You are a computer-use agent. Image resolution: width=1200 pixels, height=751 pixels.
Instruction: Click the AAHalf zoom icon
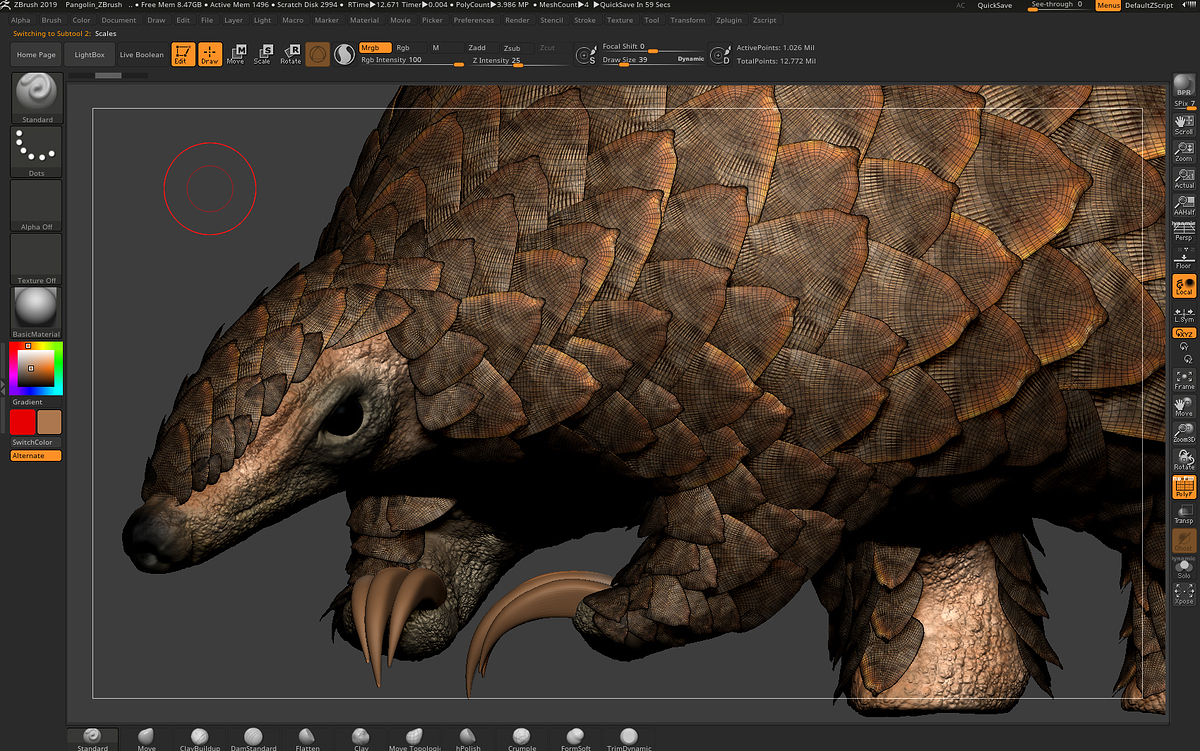click(x=1184, y=206)
